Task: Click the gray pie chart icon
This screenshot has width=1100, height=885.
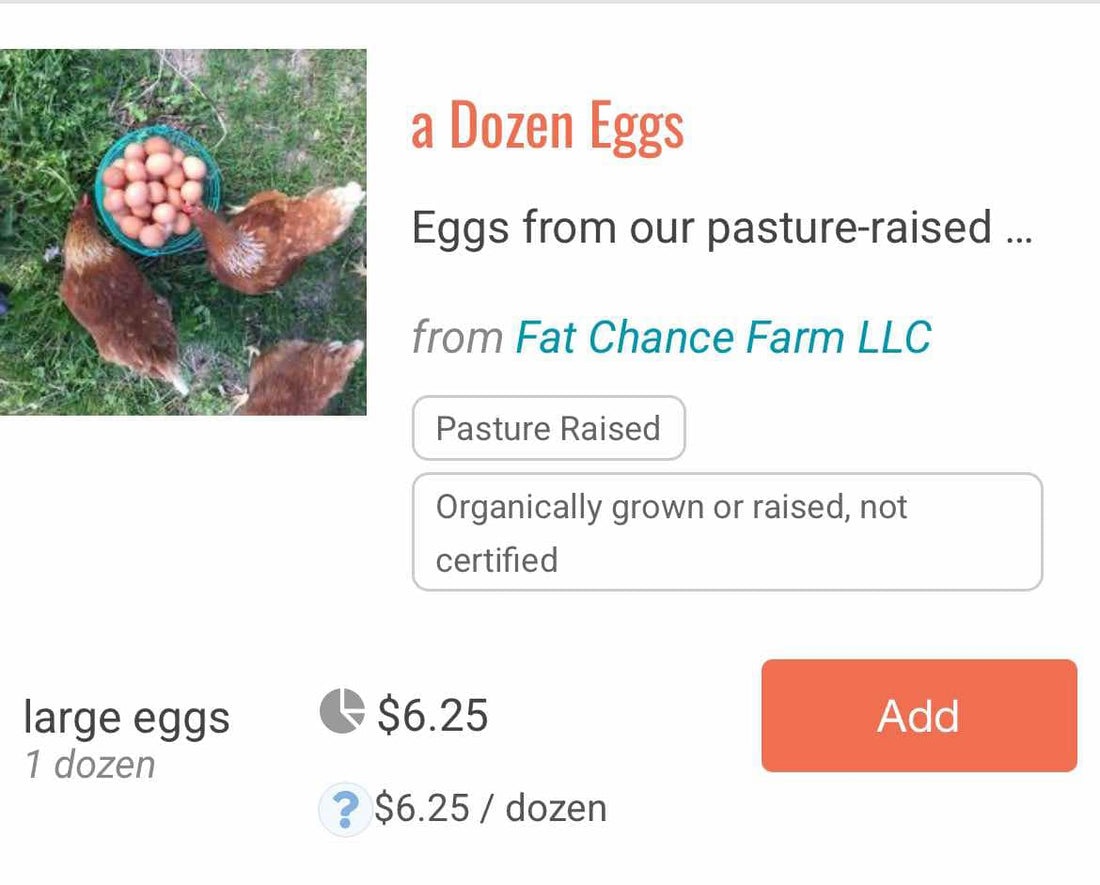Action: point(340,711)
